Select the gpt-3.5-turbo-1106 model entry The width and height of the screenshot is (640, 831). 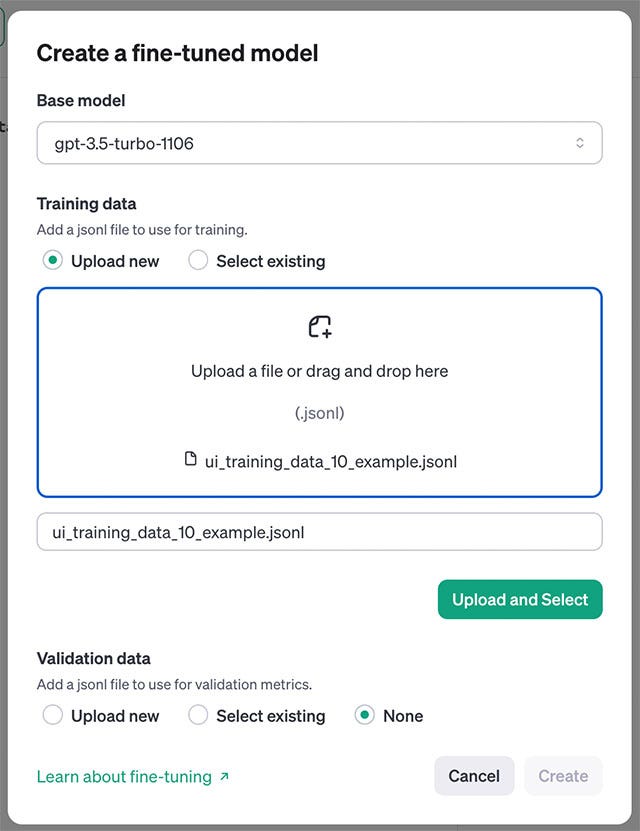pyautogui.click(x=120, y=142)
